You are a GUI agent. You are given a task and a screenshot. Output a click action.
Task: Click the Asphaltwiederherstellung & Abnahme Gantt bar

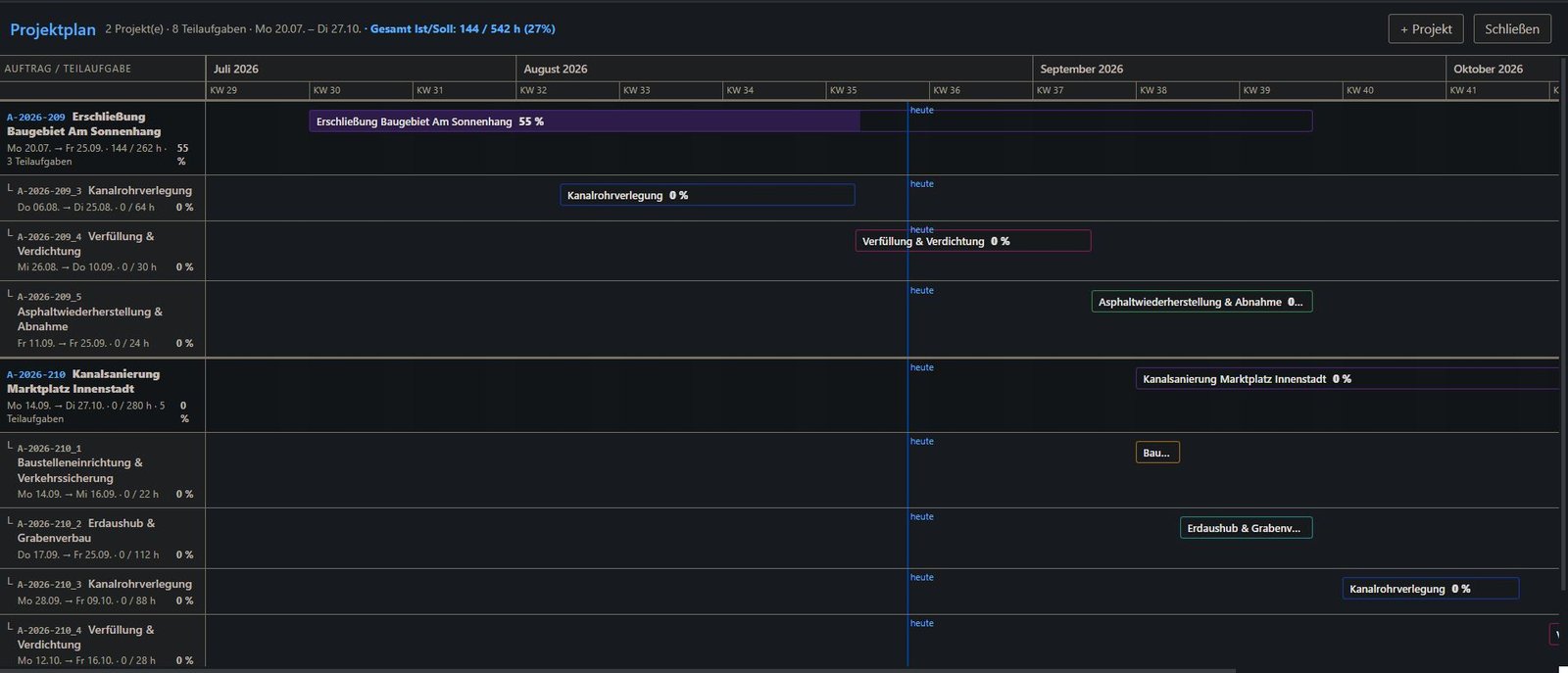pos(1201,302)
